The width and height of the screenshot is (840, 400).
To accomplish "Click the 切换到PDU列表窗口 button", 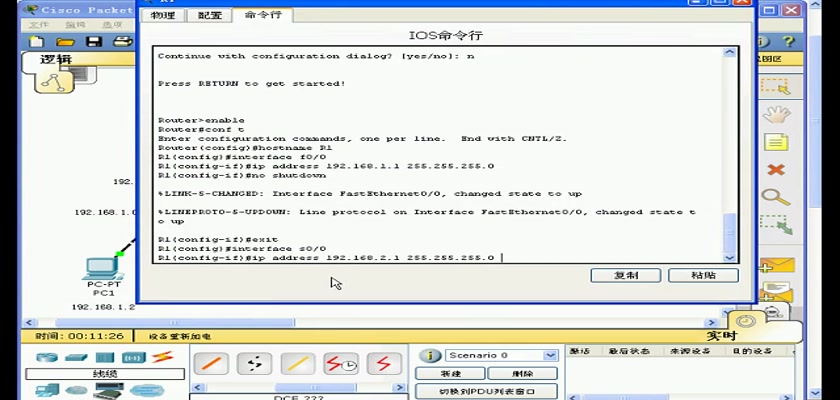I will 487,391.
